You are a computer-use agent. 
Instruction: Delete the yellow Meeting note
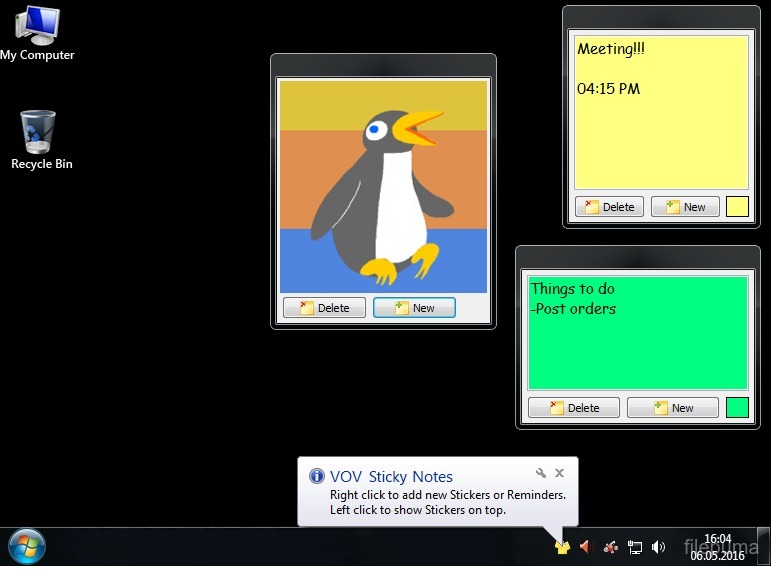tap(609, 207)
